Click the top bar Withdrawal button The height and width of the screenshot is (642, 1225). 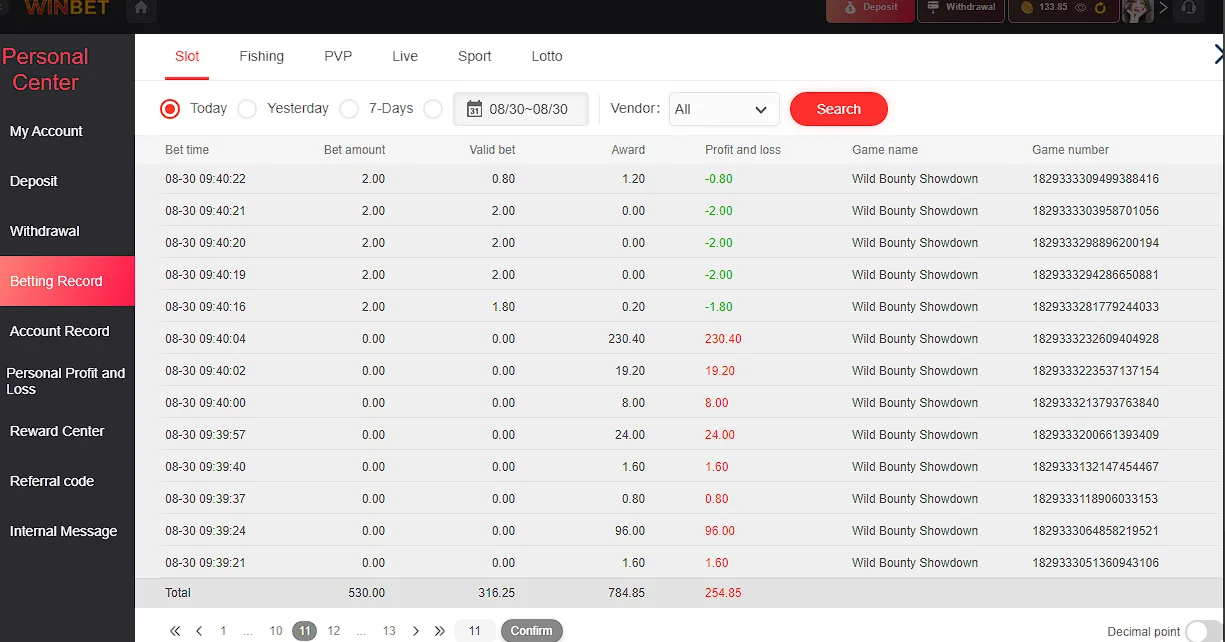pos(960,9)
